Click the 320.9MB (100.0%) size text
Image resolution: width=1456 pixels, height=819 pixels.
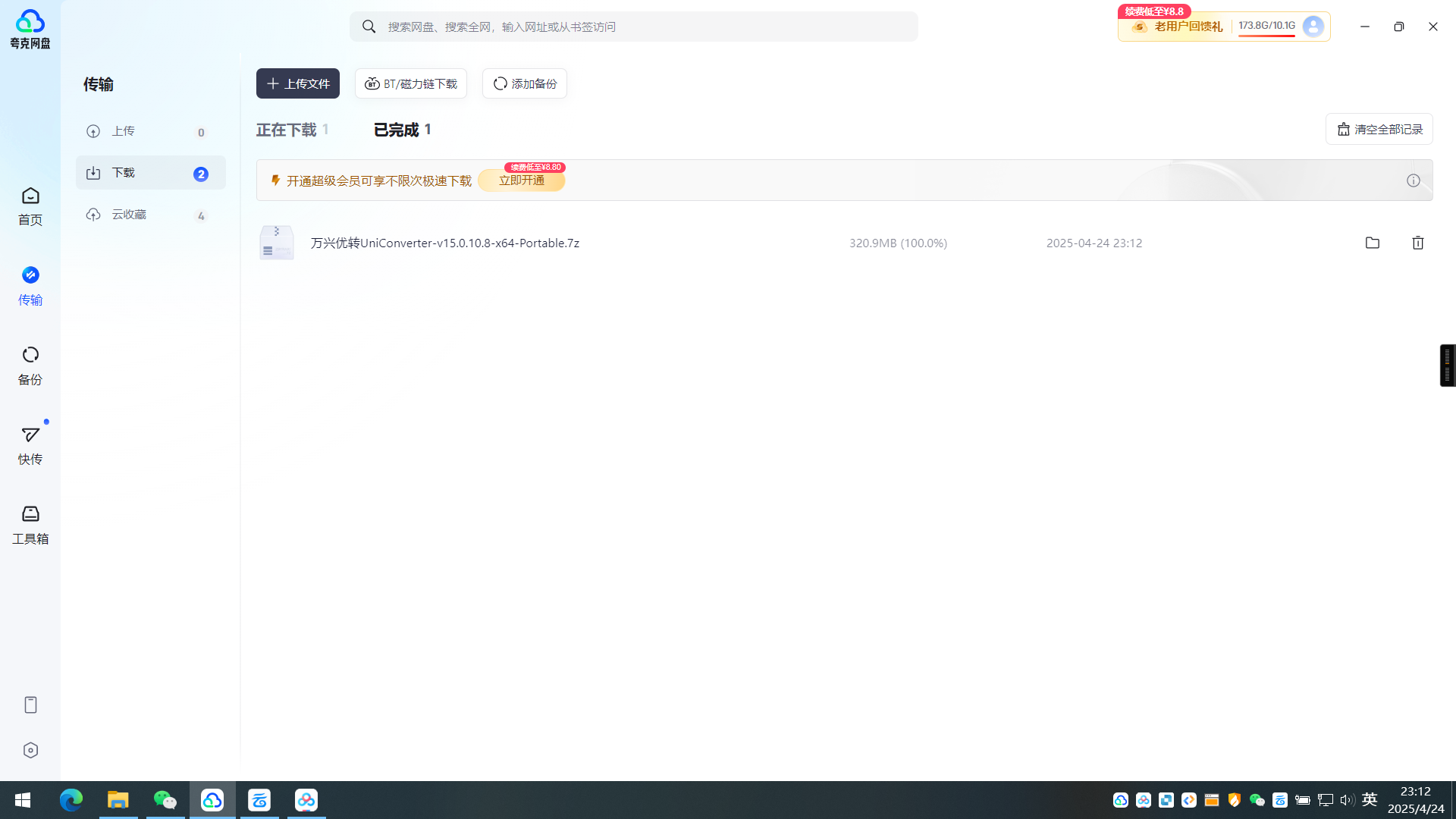coord(898,243)
